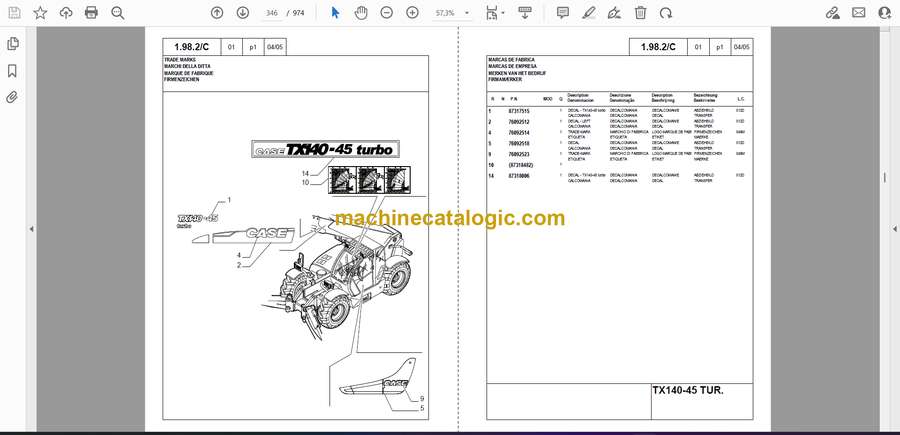This screenshot has width=900, height=435.
Task: Click the right page 1.98.2/C section code
Action: 658,48
